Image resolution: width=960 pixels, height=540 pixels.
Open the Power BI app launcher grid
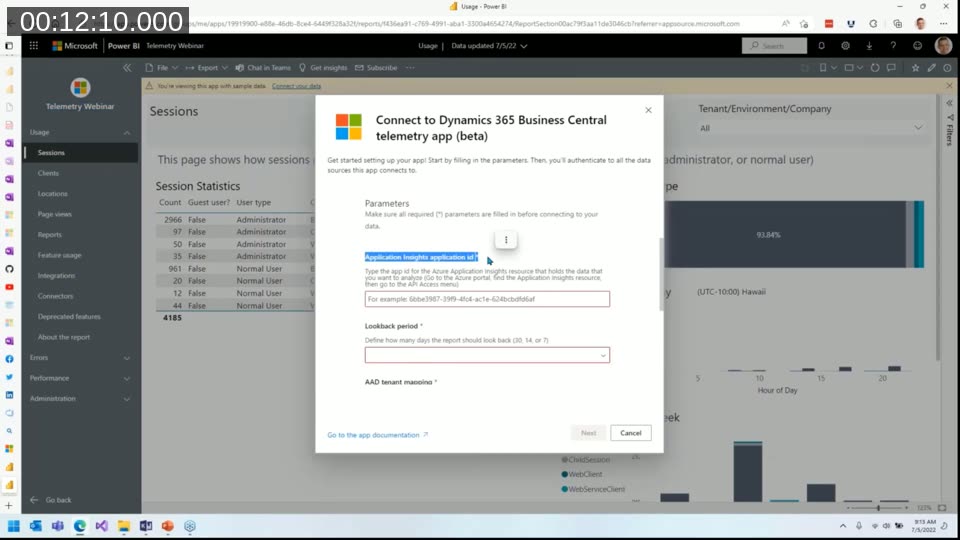[34, 45]
